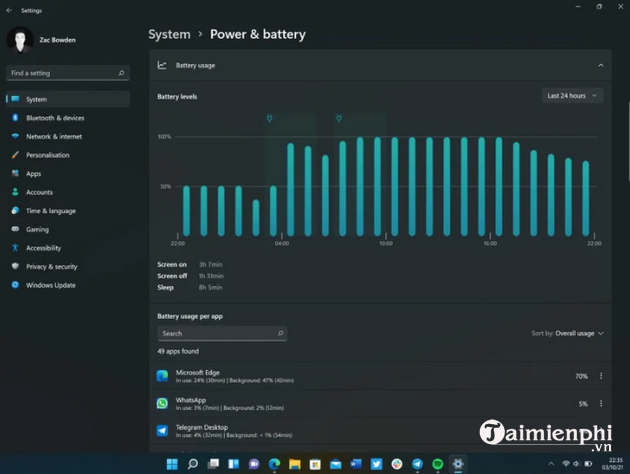This screenshot has height=474, width=630.
Task: Open taskbar Search
Action: coord(192,464)
